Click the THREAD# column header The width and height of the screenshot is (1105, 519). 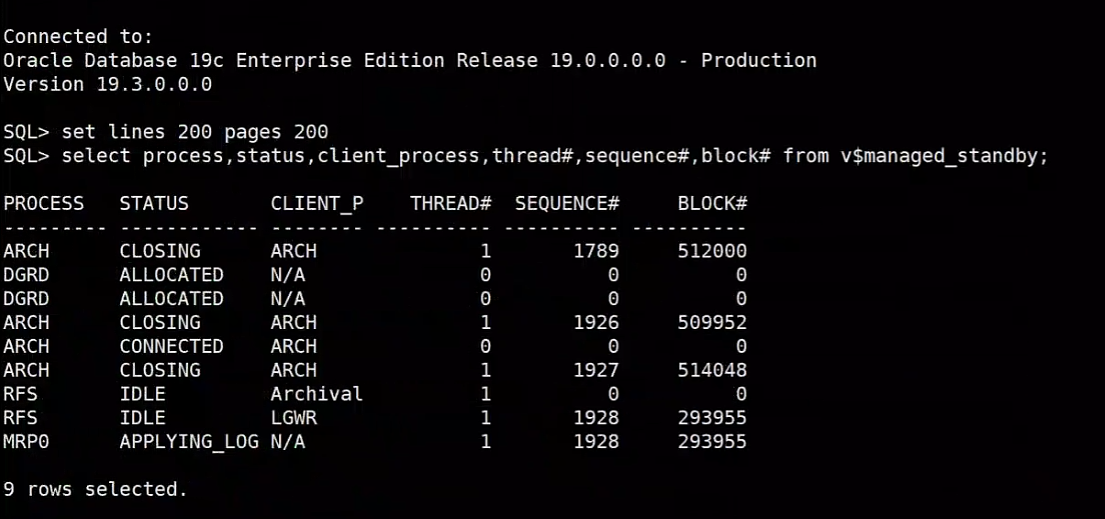(451, 204)
